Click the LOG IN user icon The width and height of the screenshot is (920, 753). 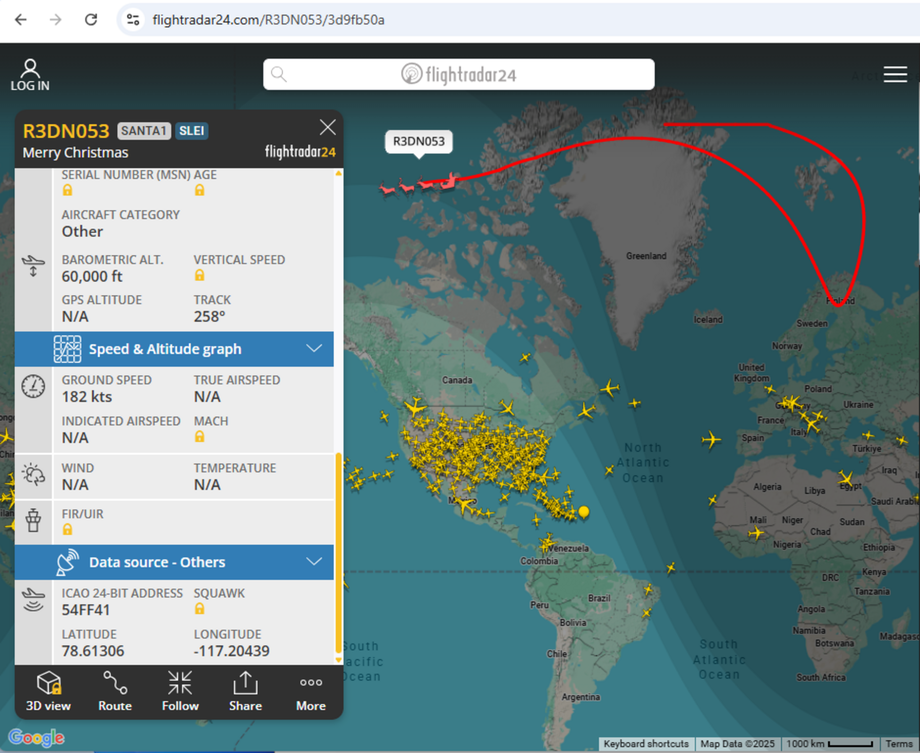pos(30,74)
